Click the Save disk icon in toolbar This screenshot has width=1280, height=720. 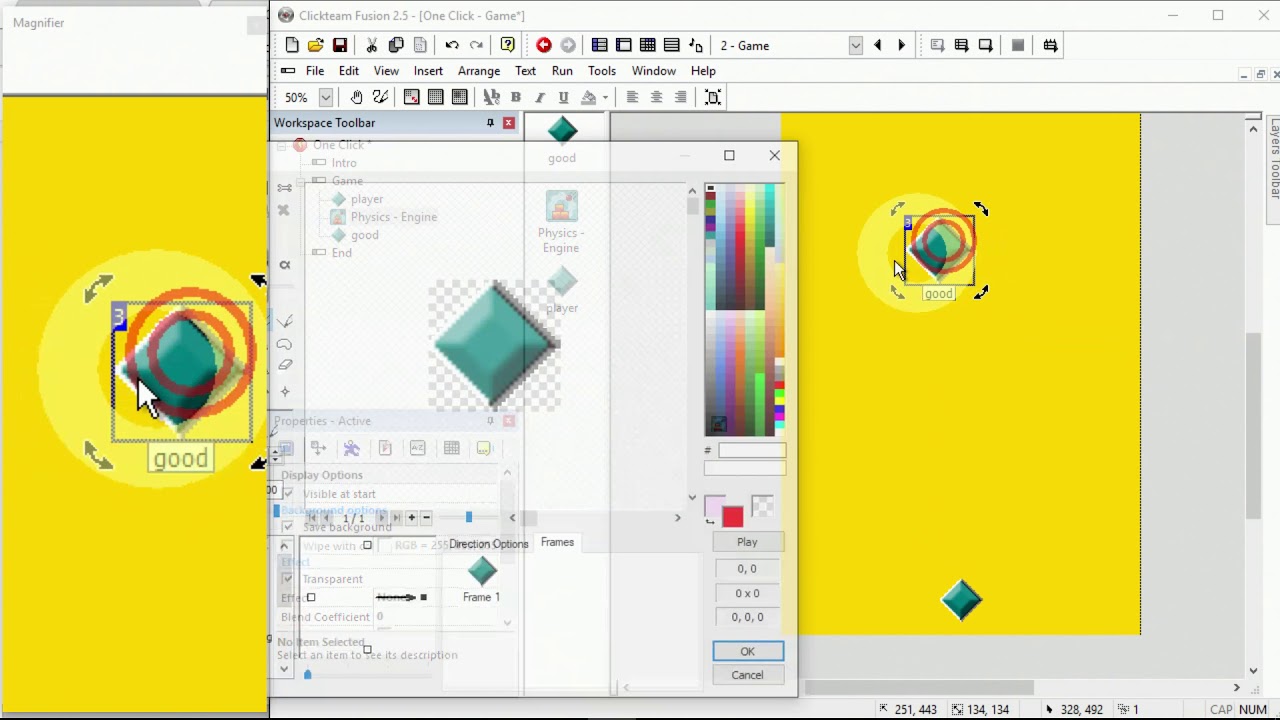click(x=340, y=45)
